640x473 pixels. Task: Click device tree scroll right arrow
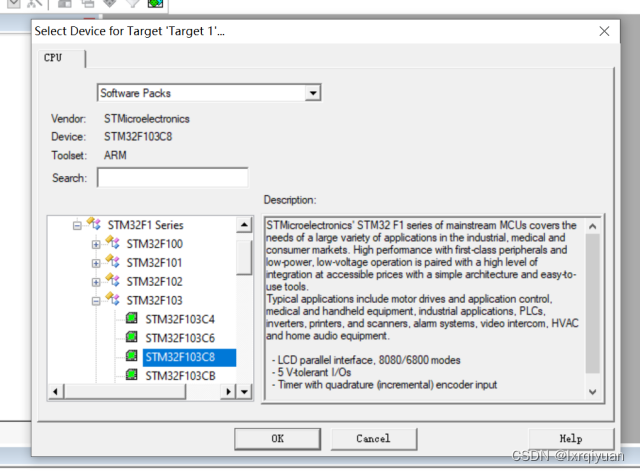click(x=228, y=392)
